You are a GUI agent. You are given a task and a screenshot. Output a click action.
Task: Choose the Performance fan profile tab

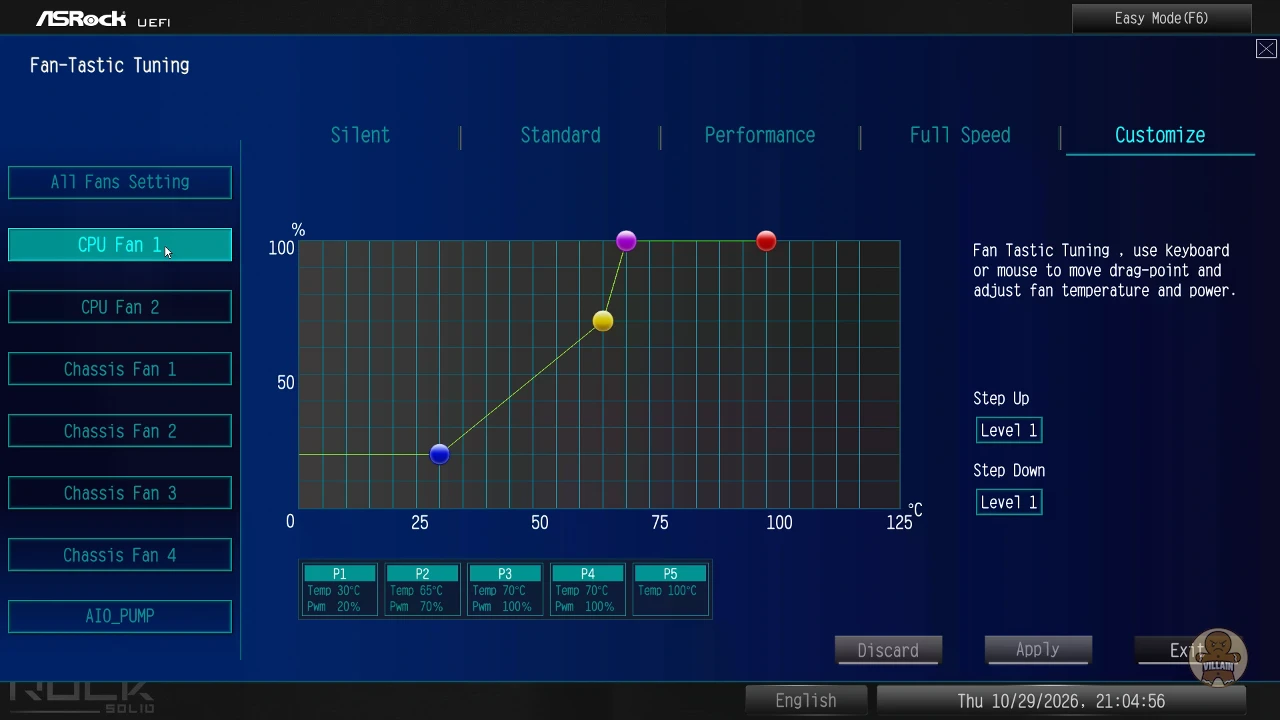pos(760,135)
